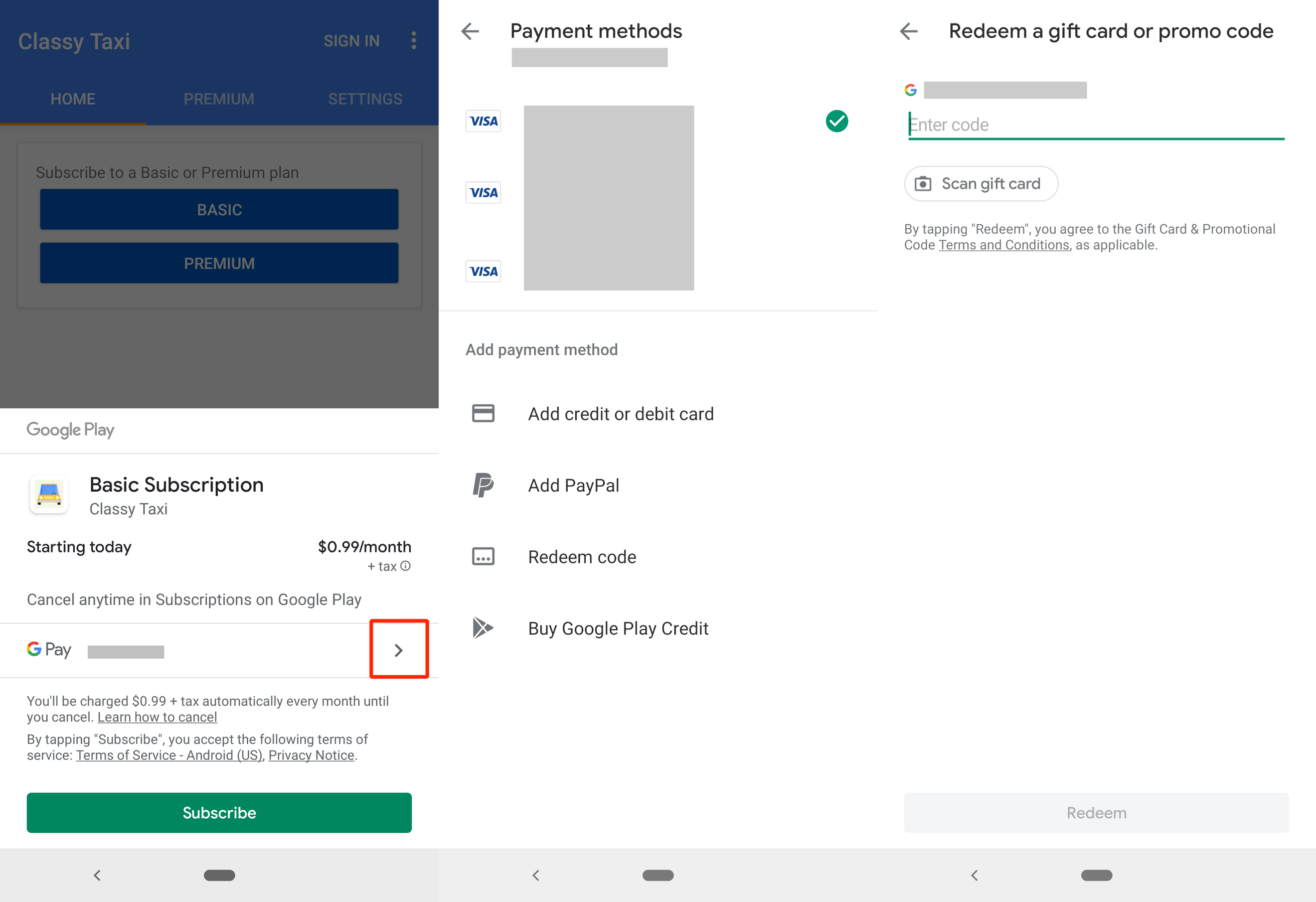Image resolution: width=1316 pixels, height=902 pixels.
Task: Open Learn how to cancel link
Action: (157, 717)
